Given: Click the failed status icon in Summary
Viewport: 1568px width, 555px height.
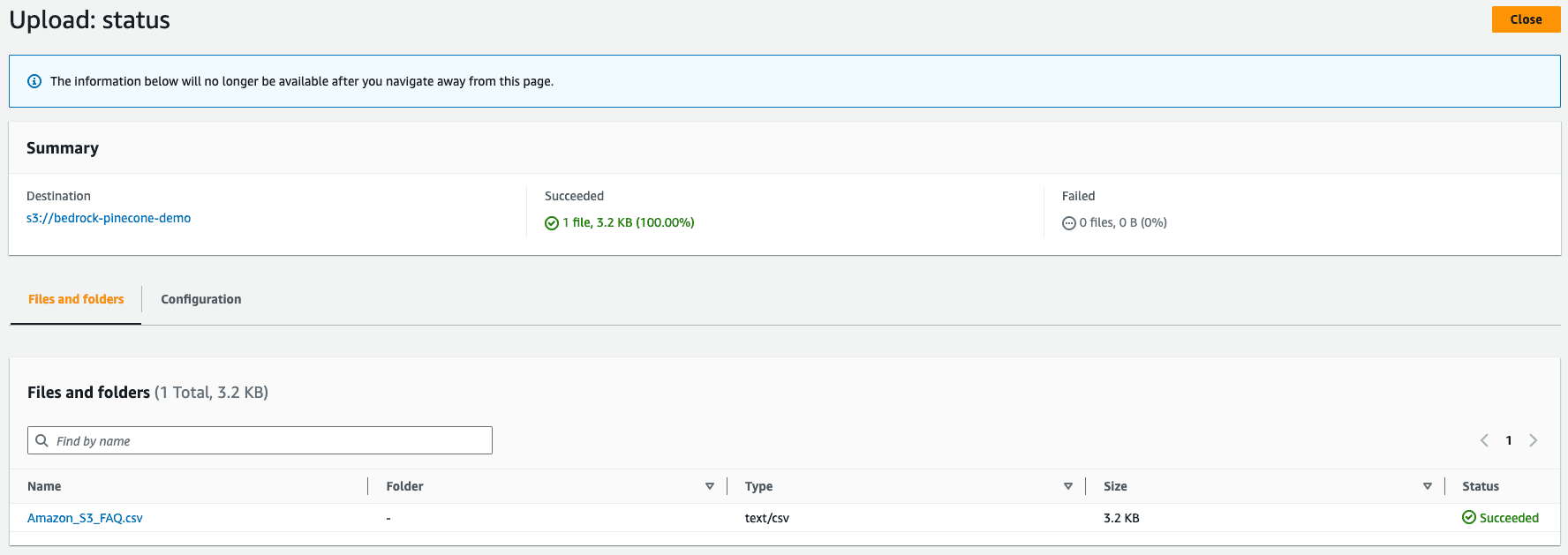Looking at the screenshot, I should [x=1068, y=223].
